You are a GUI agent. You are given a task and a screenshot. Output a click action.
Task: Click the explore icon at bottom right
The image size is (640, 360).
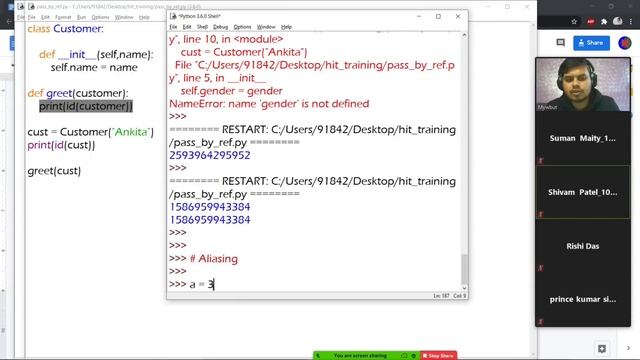click(602, 349)
